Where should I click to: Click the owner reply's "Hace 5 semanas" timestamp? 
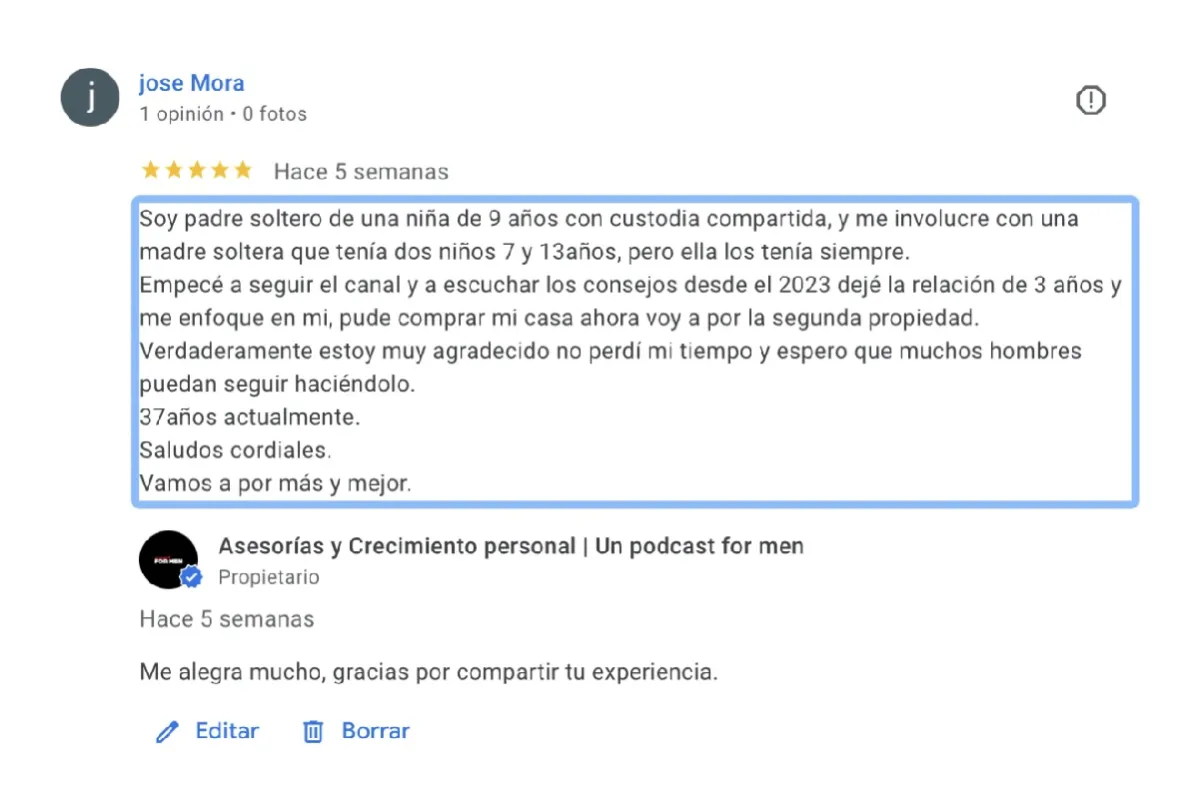227,619
